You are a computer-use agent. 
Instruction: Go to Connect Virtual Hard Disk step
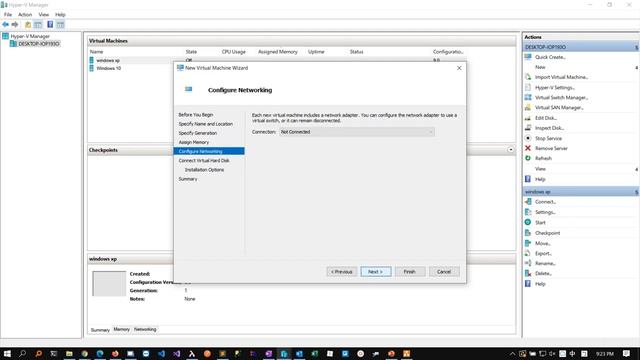click(x=204, y=160)
